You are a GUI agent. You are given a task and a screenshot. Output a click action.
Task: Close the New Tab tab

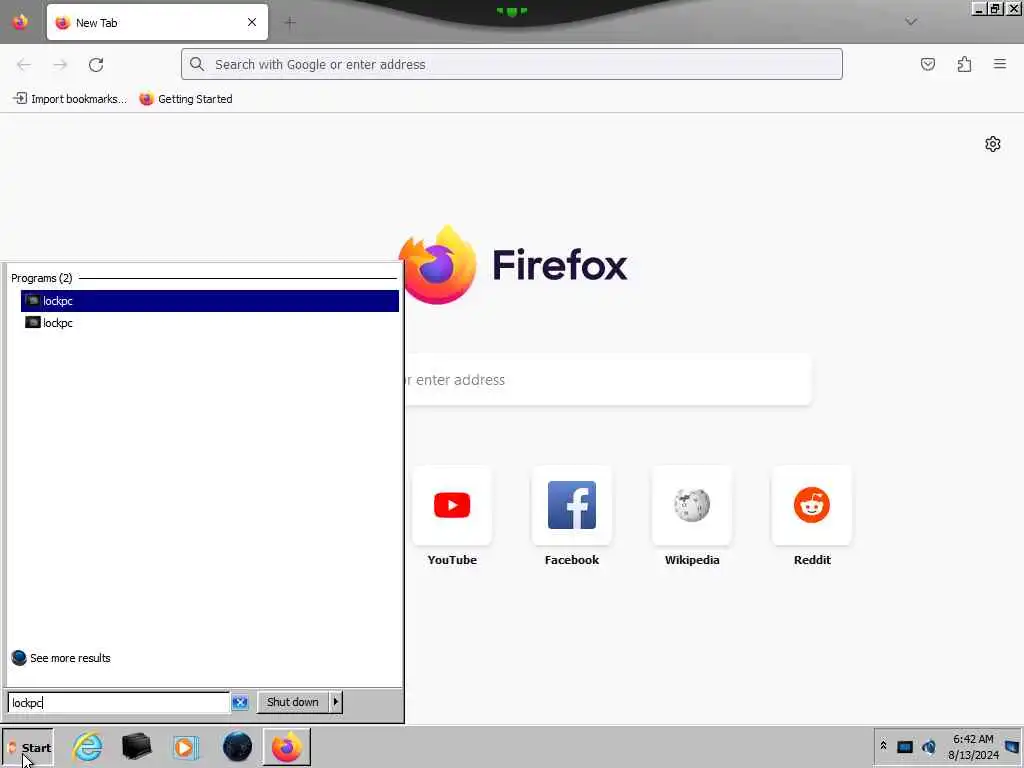click(x=251, y=22)
